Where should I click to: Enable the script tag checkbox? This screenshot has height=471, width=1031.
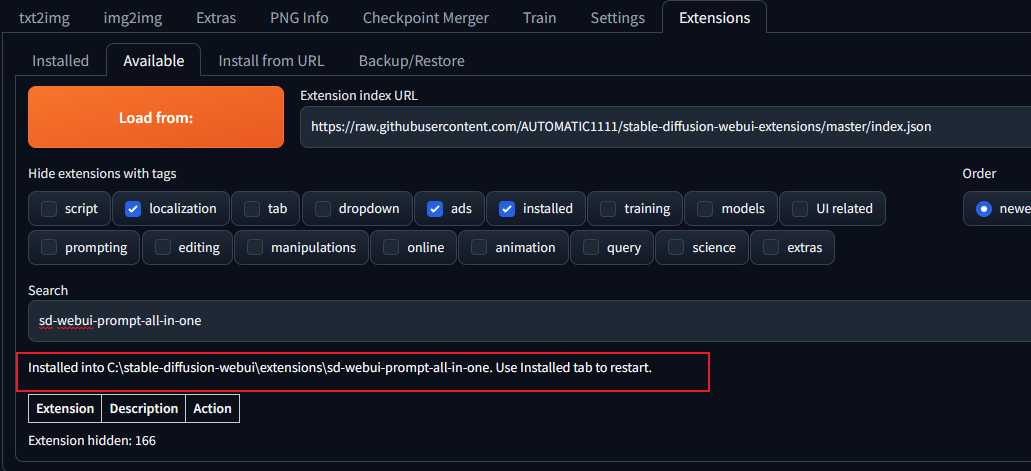pyautogui.click(x=49, y=209)
